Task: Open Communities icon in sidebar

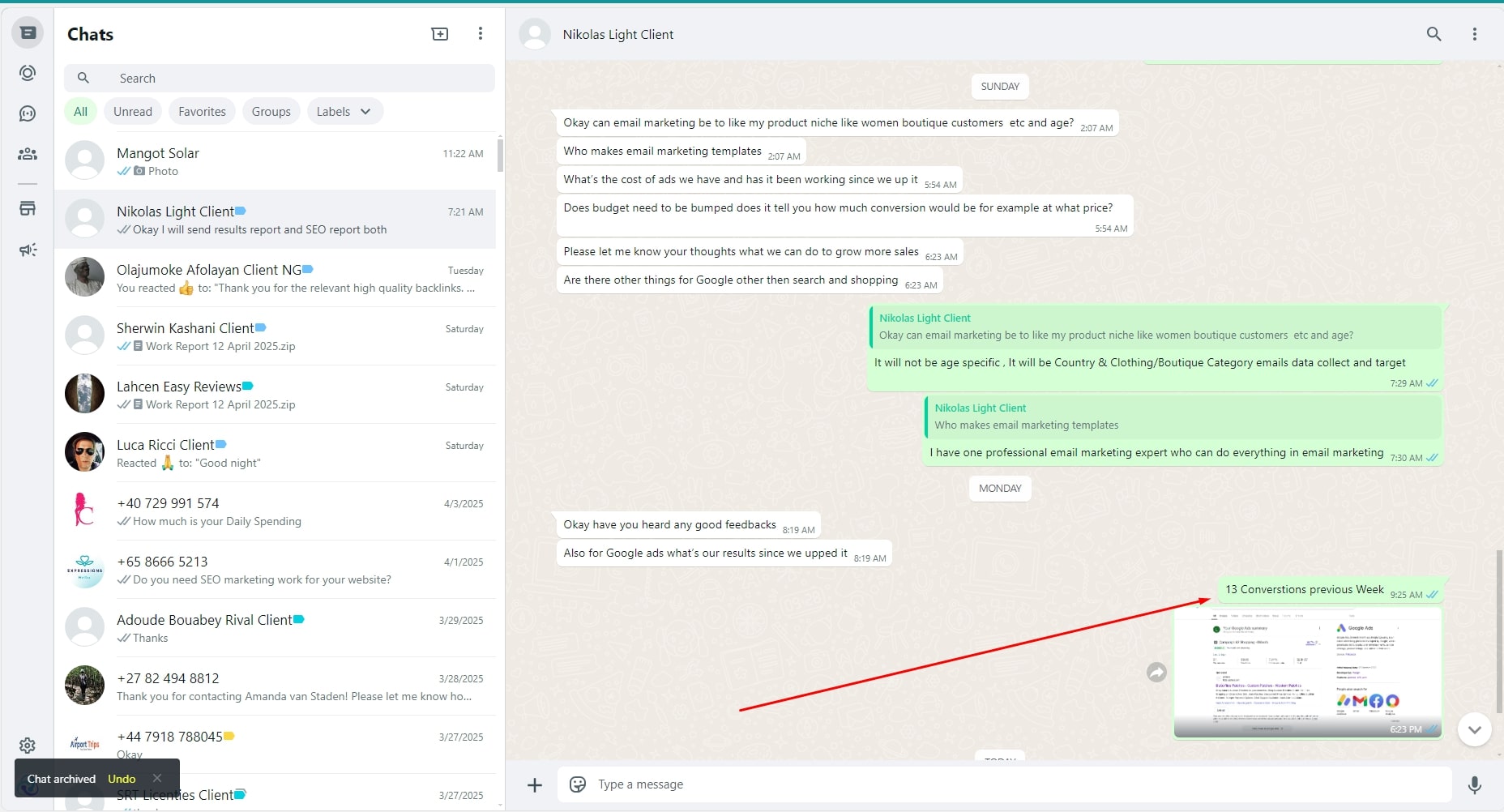Action: coord(28,154)
